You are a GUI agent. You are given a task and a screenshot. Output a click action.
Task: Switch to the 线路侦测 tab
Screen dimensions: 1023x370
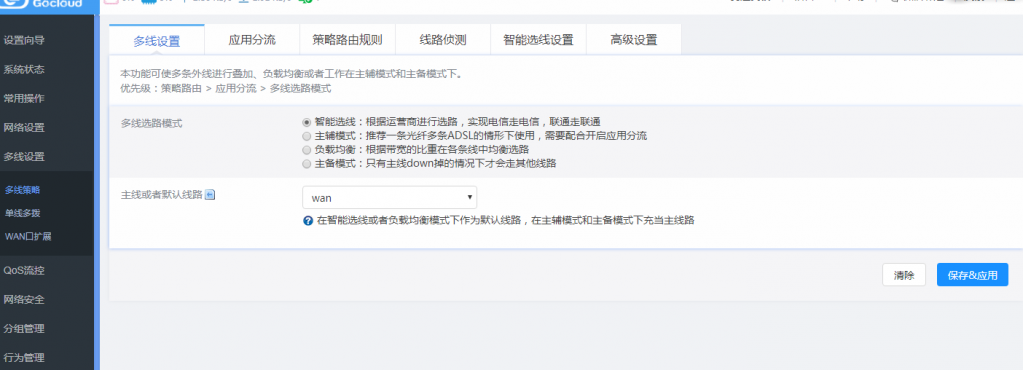click(x=442, y=40)
